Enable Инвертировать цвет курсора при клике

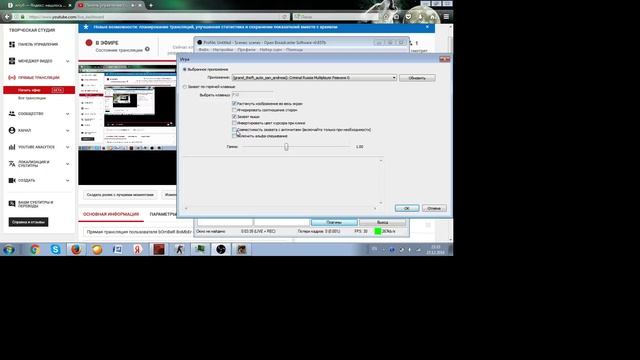click(x=234, y=123)
